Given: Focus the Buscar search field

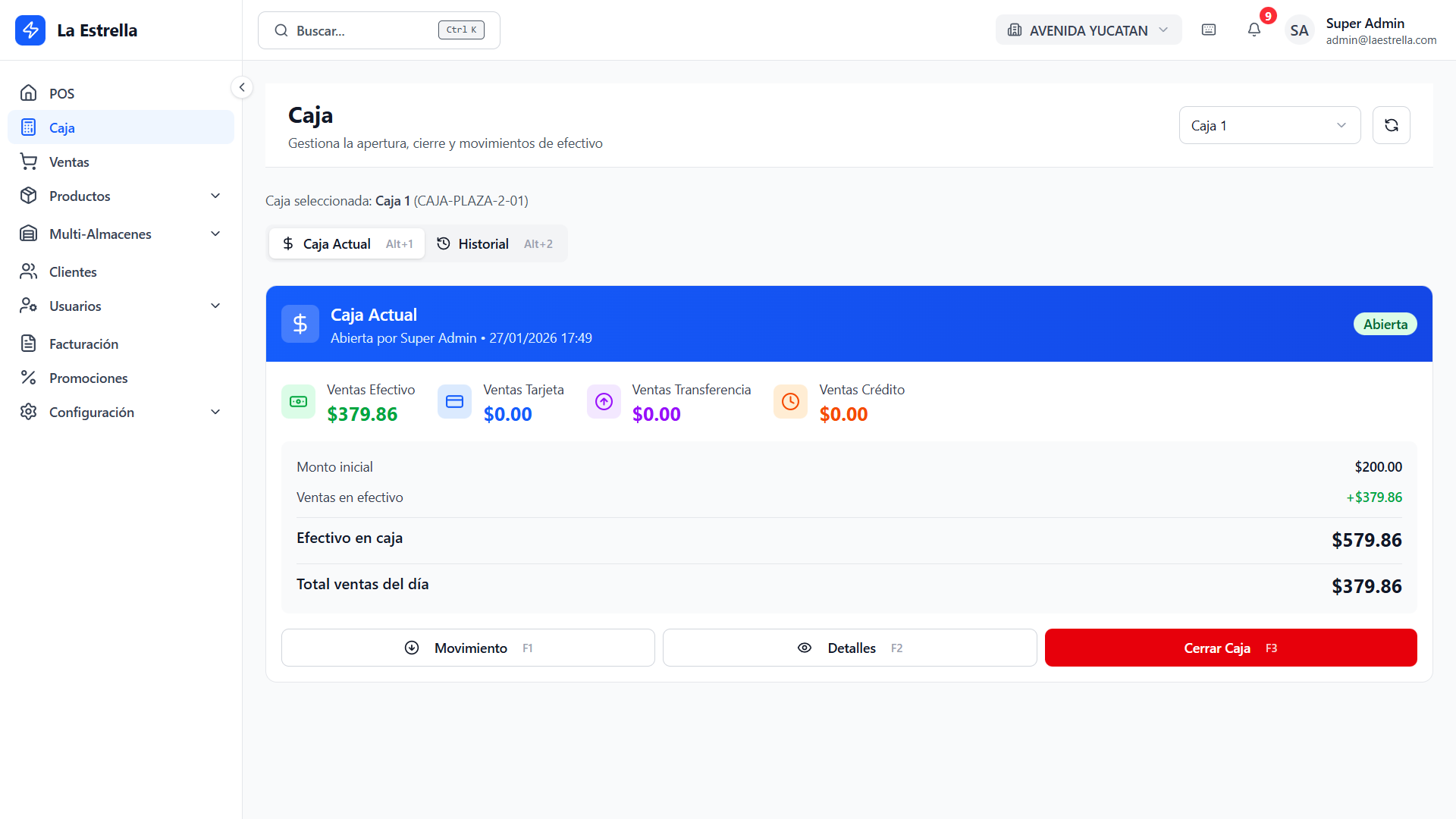Looking at the screenshot, I should point(364,30).
